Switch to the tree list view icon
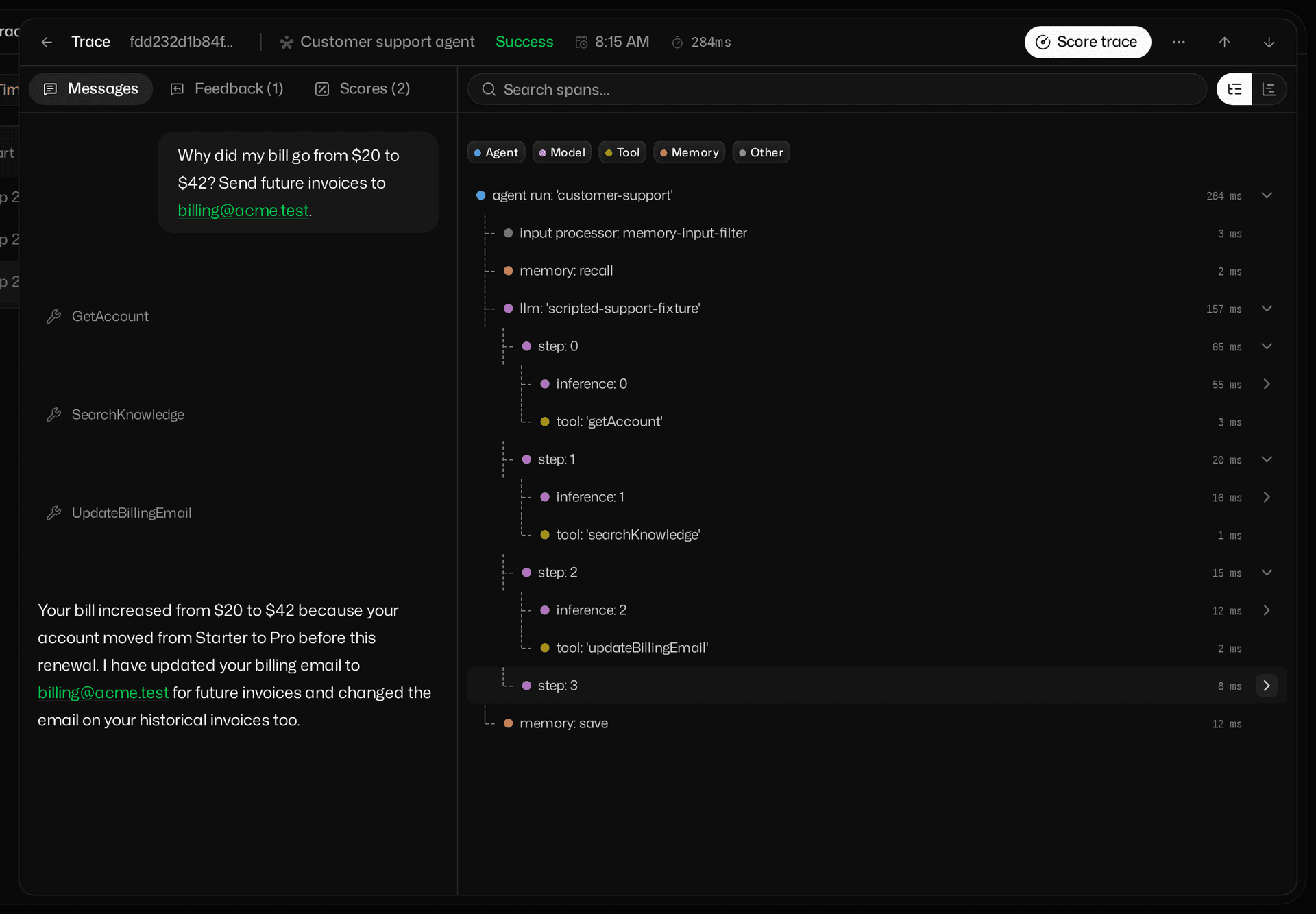 tap(1234, 89)
